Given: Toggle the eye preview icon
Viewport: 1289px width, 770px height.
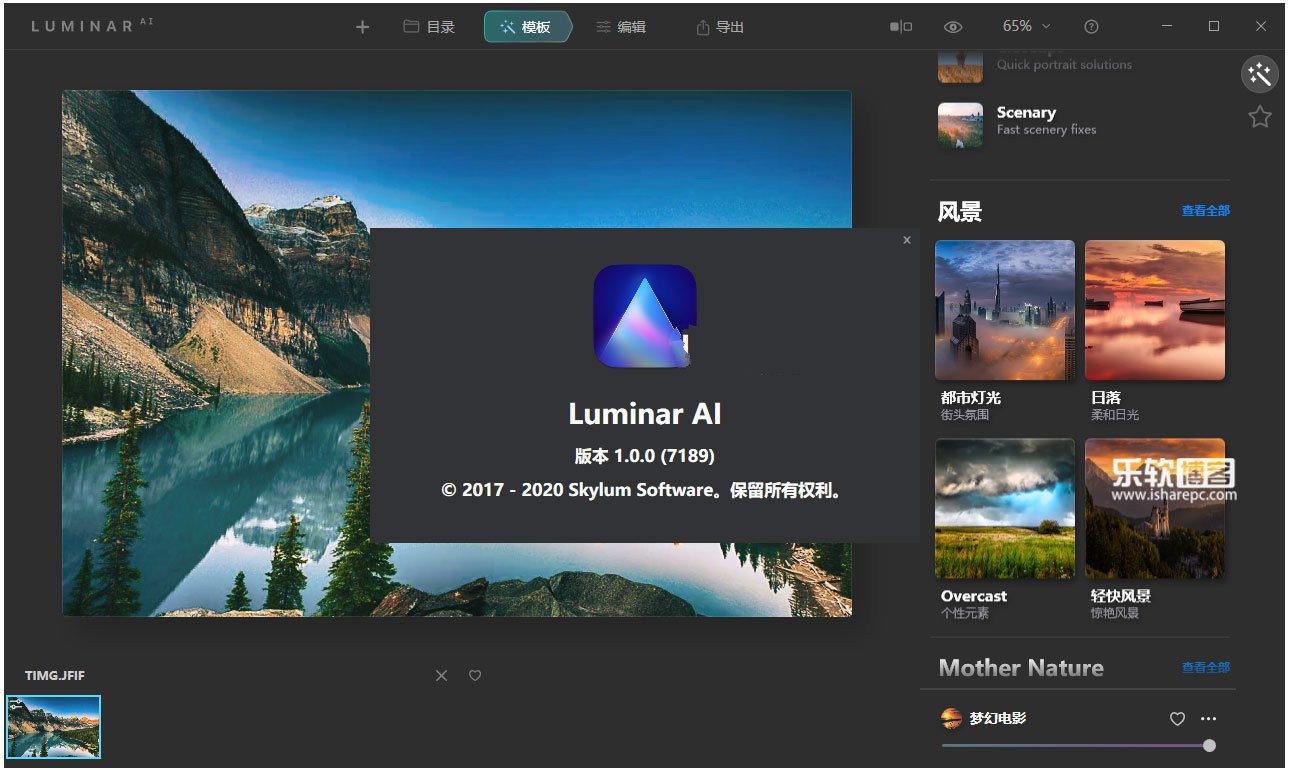Looking at the screenshot, I should (x=953, y=27).
